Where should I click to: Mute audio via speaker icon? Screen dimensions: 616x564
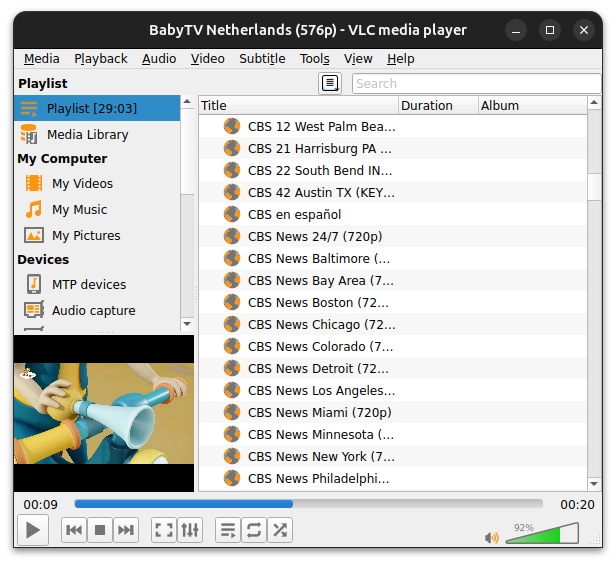pyautogui.click(x=491, y=537)
